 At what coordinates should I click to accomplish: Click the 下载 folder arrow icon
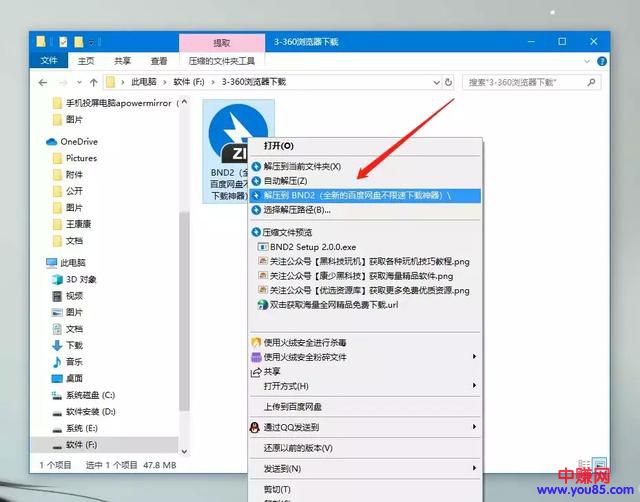pos(57,345)
